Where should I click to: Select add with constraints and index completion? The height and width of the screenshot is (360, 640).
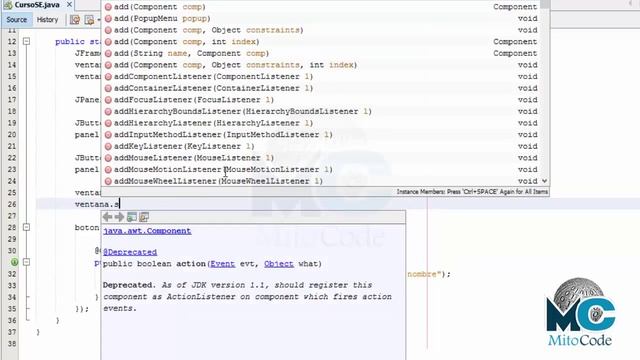pyautogui.click(x=322, y=65)
